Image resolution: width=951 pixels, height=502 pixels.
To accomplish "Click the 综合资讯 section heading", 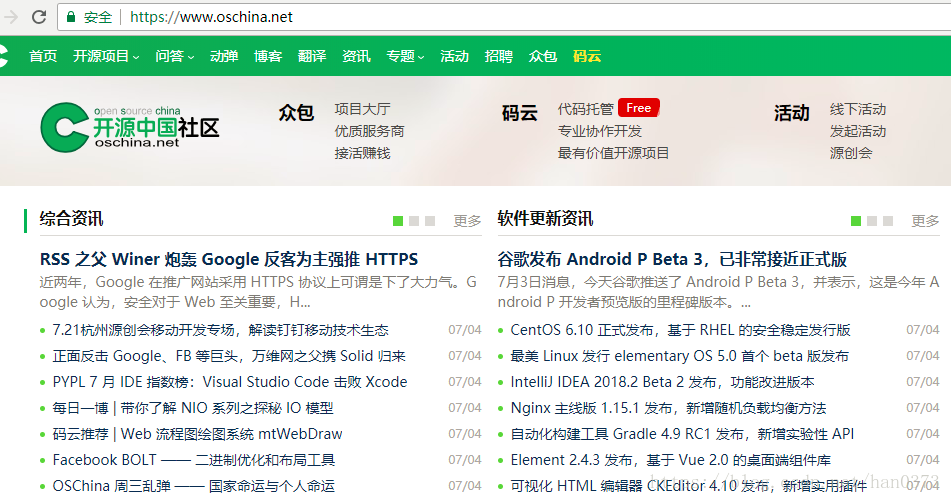I will click(72, 219).
